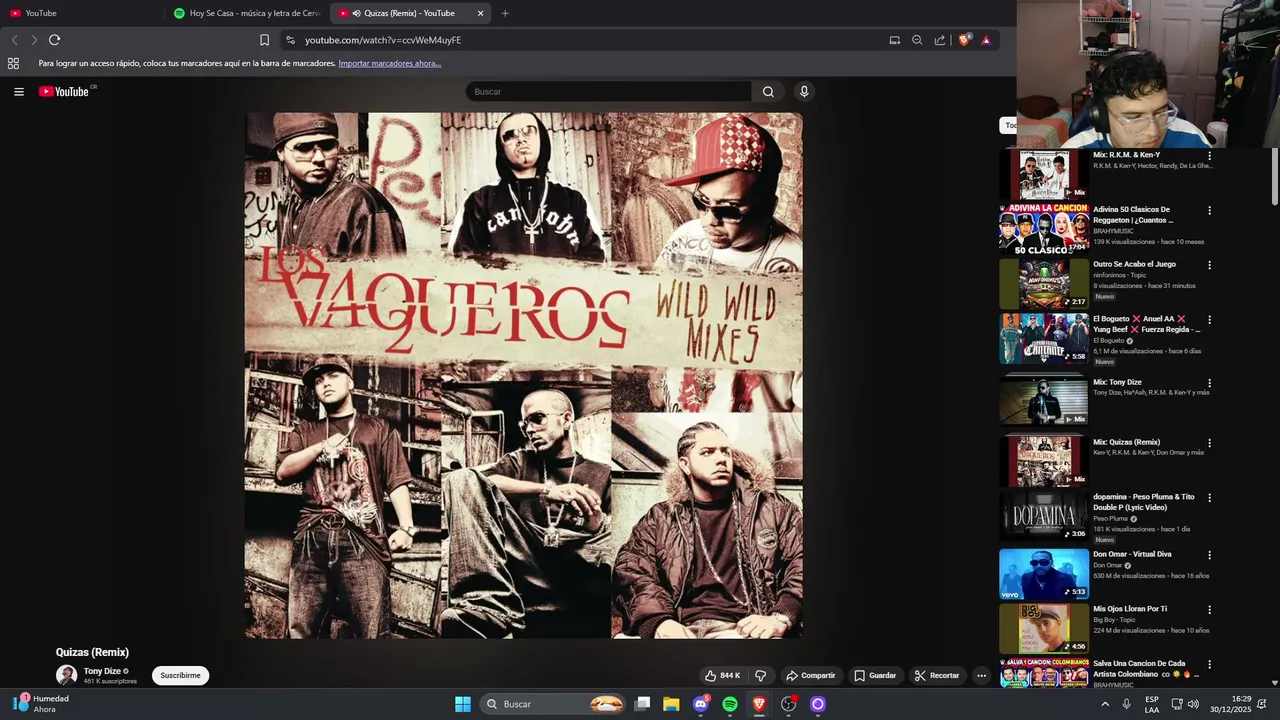The width and height of the screenshot is (1280, 720).
Task: Dislike the video with thumbs-down icon
Action: 760,676
